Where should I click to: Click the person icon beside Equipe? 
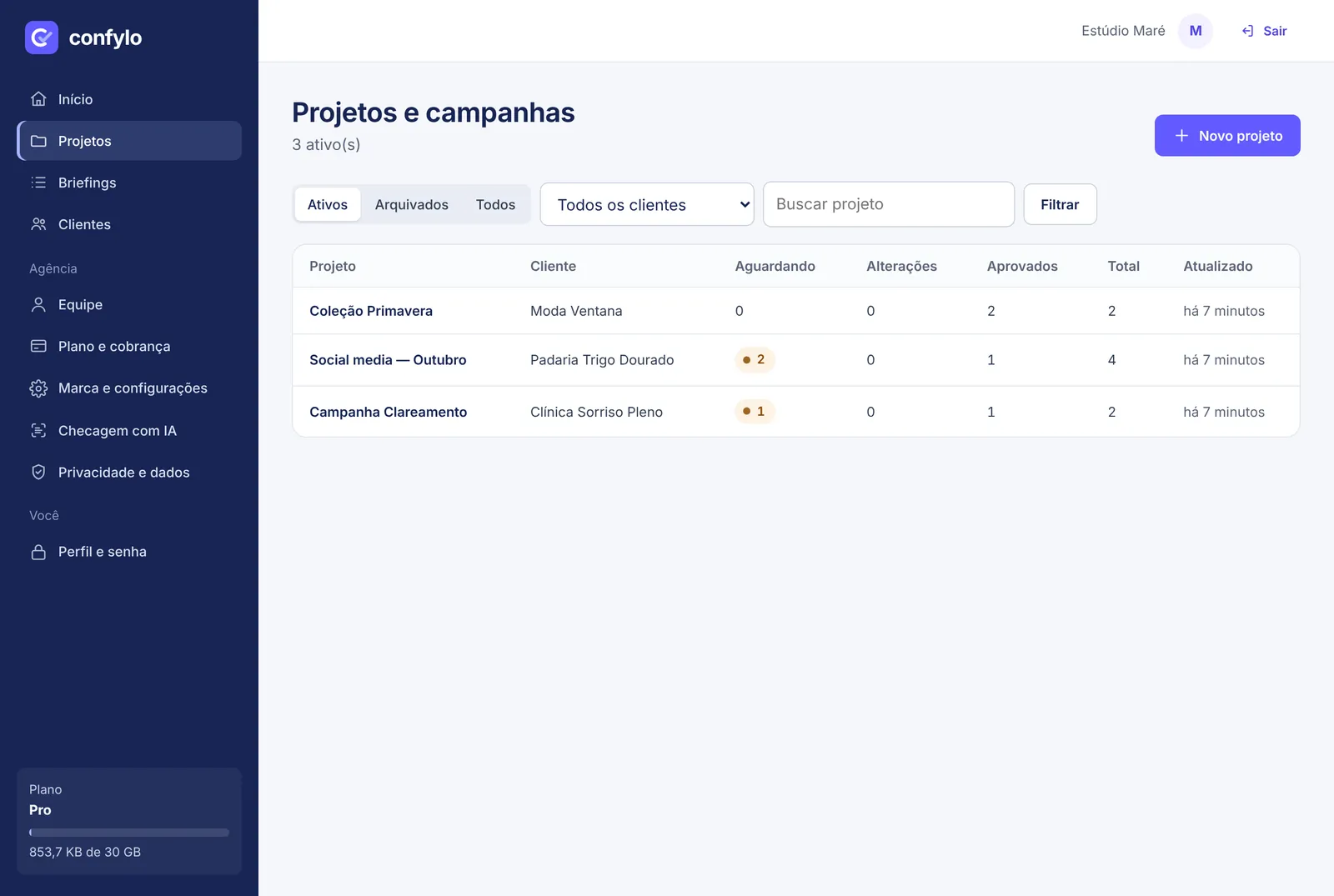(38, 305)
